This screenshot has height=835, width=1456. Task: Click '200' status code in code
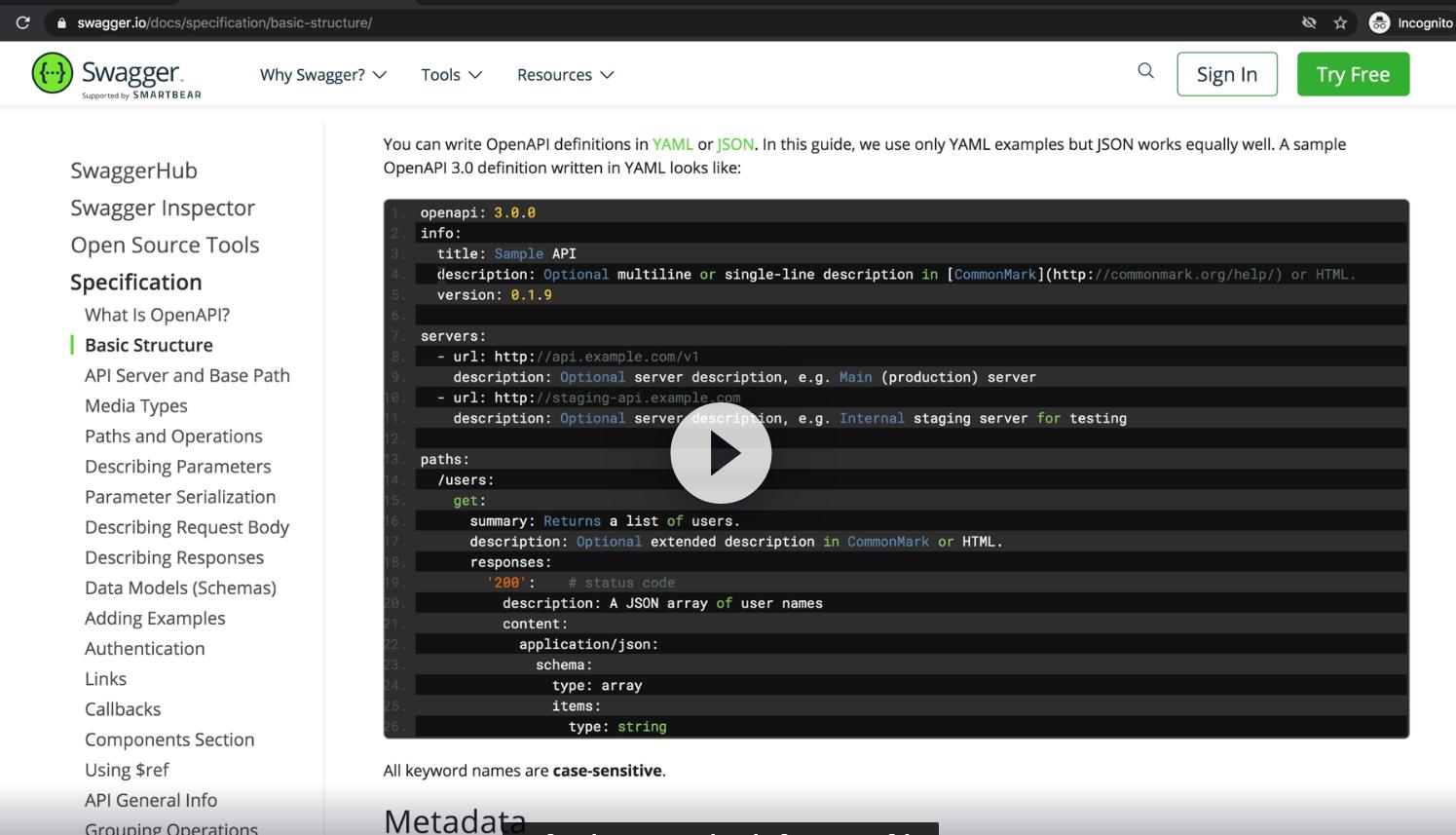click(506, 583)
